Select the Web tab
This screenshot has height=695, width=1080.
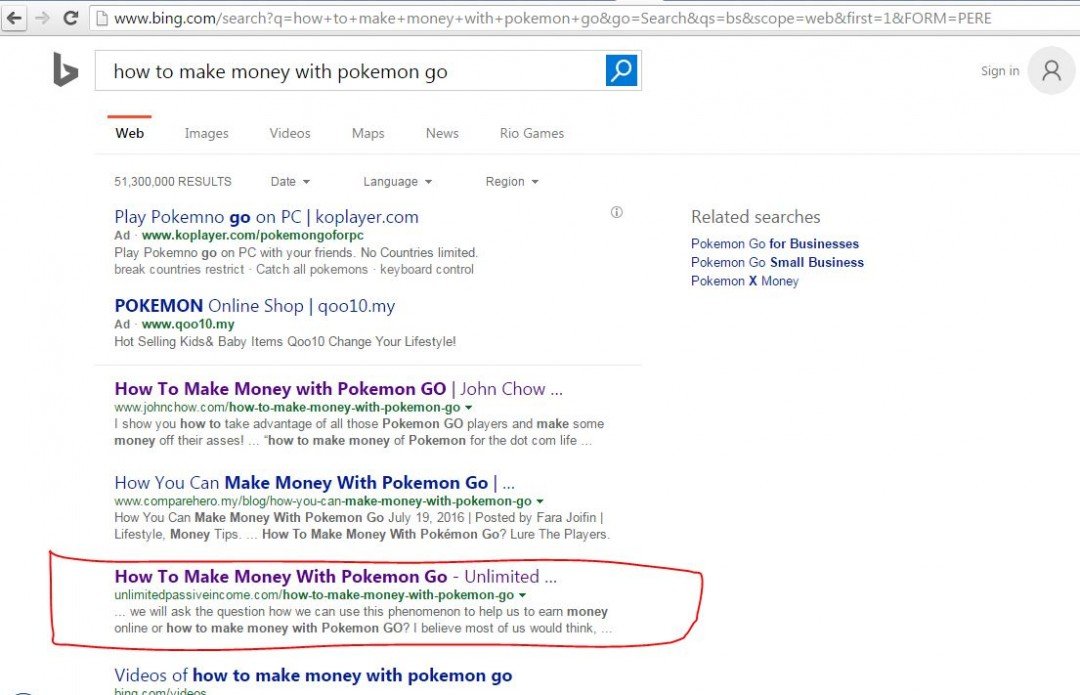point(129,133)
